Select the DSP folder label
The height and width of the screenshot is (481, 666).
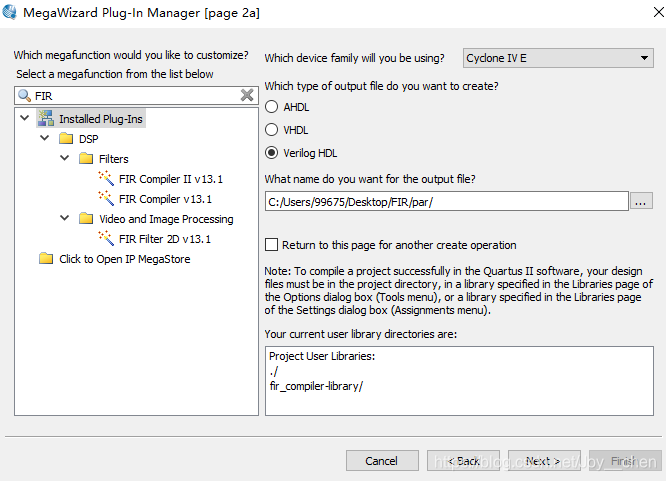click(88, 139)
